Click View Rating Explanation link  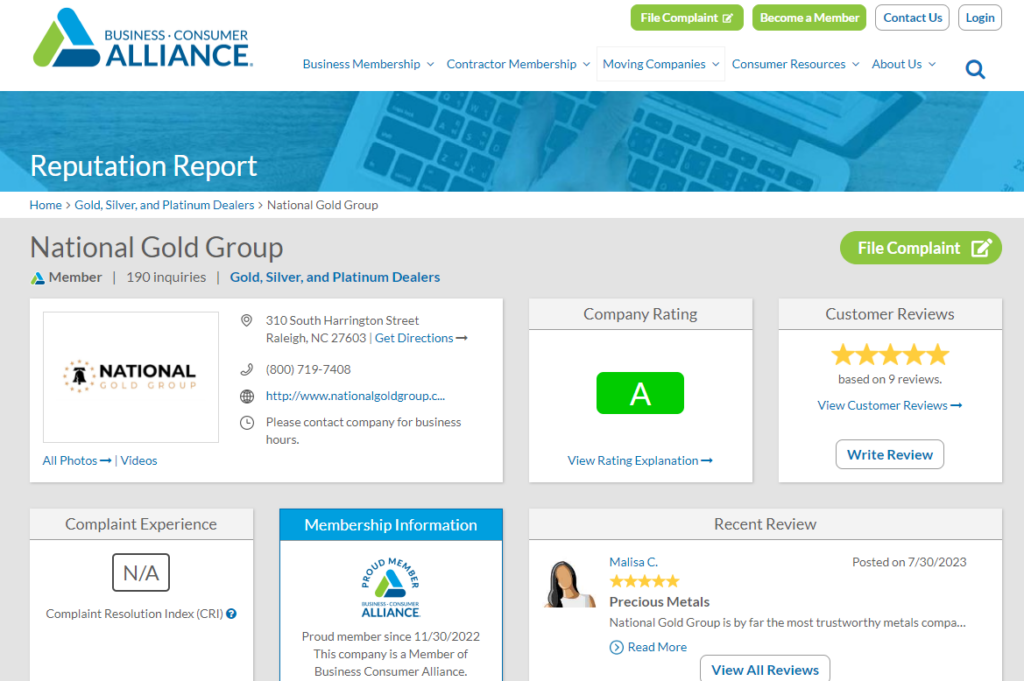point(639,460)
